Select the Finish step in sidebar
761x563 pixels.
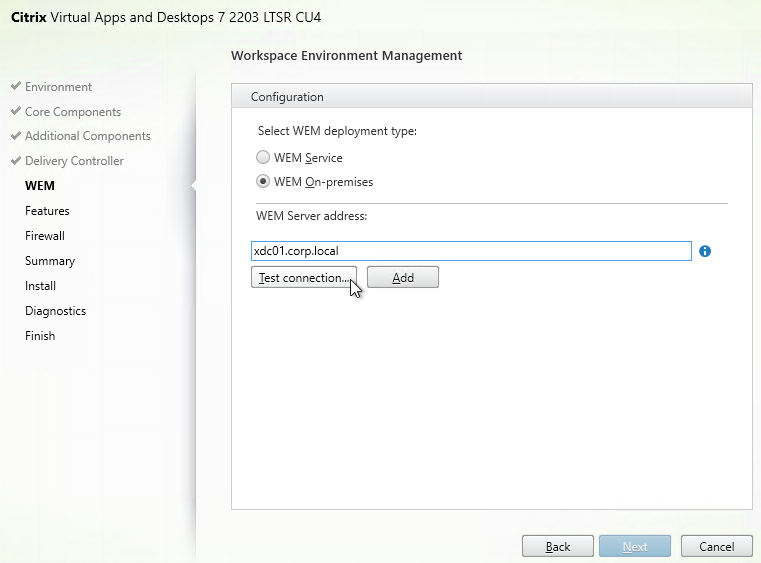(x=40, y=336)
